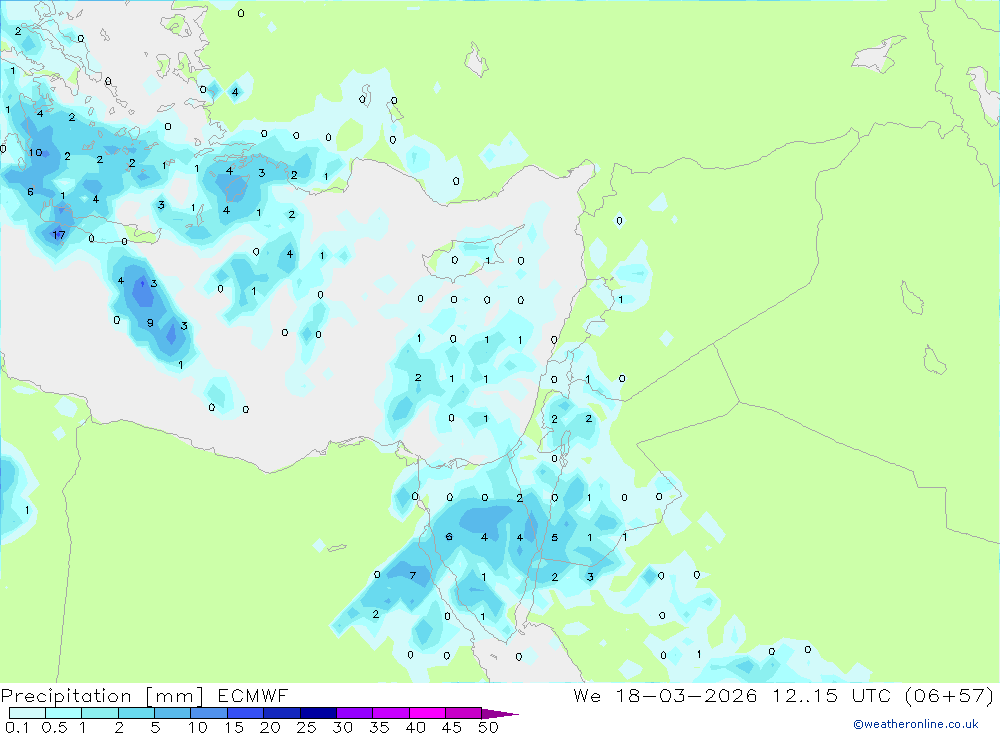Image resolution: width=1000 pixels, height=733 pixels.
Task: Click the '50' legend scale label
Action: coord(489,727)
